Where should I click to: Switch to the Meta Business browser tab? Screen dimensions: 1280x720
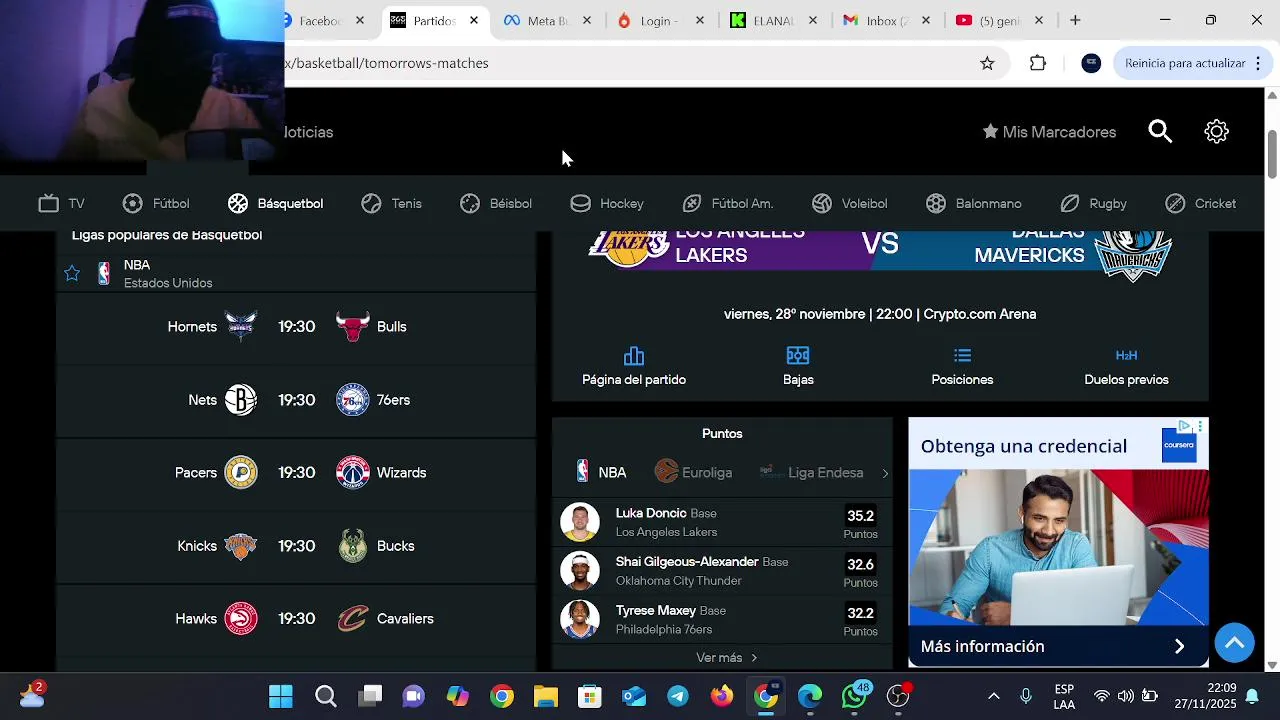pos(547,20)
